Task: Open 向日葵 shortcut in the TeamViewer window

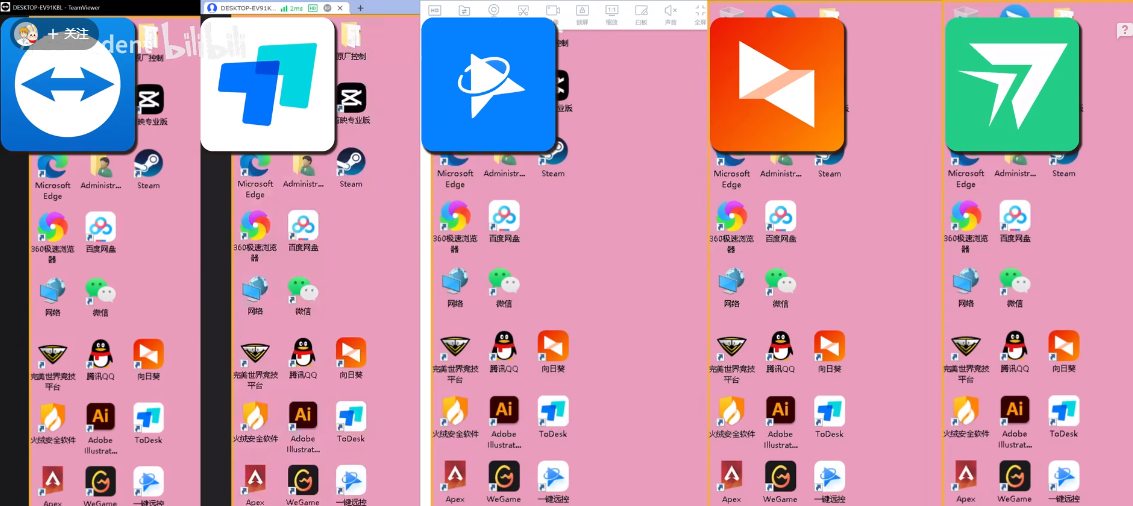Action: [148, 359]
